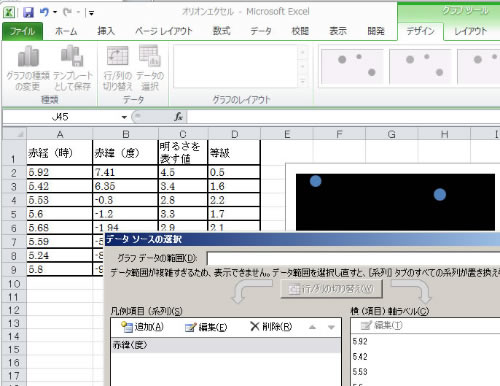The width and height of the screenshot is (500, 386).
Task: Click the upper-left blue data point in chart
Action: 316,181
